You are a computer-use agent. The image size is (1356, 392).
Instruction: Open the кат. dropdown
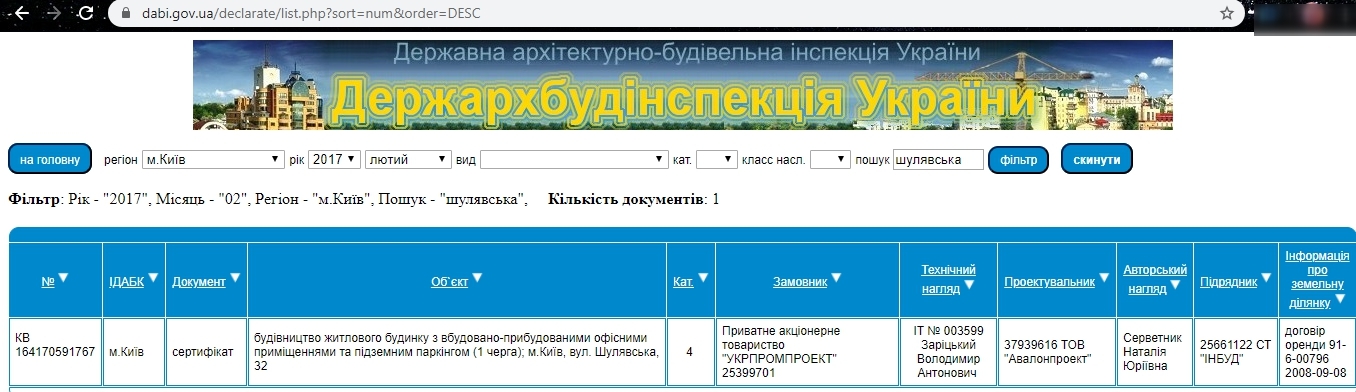coord(717,160)
